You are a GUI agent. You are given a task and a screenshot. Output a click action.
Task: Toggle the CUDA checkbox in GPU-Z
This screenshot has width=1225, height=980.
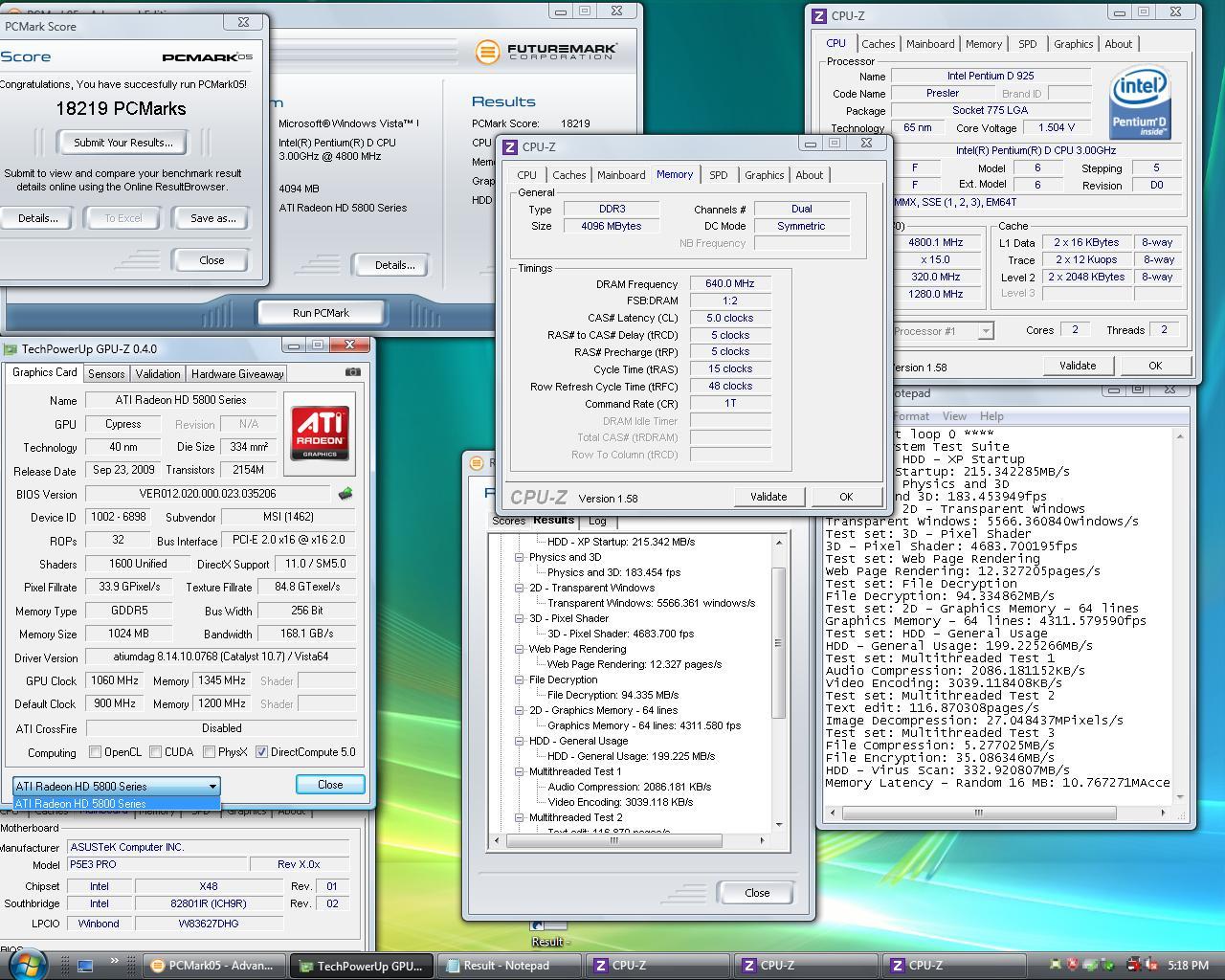click(155, 752)
